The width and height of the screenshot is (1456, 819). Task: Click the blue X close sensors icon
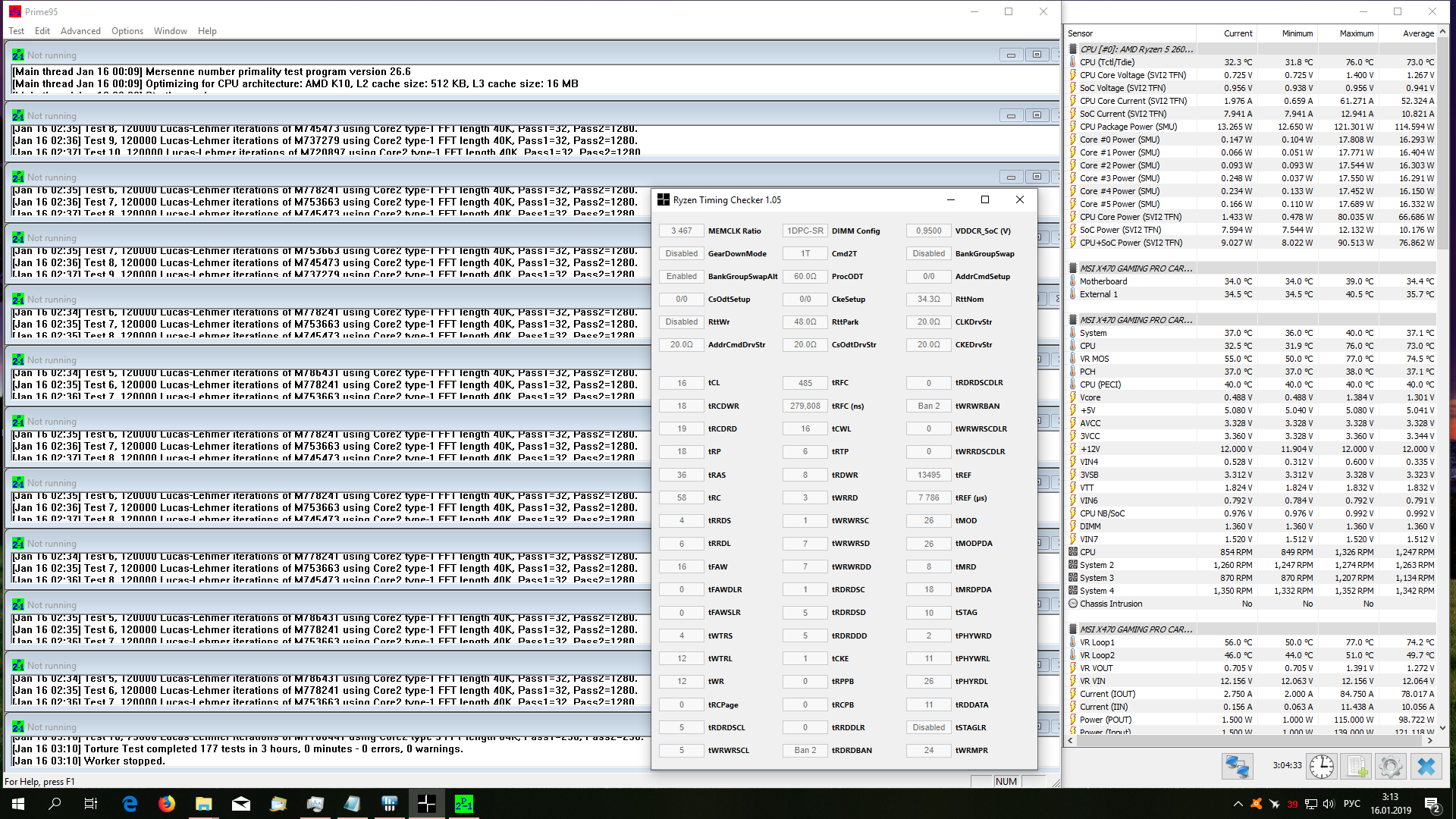point(1426,767)
